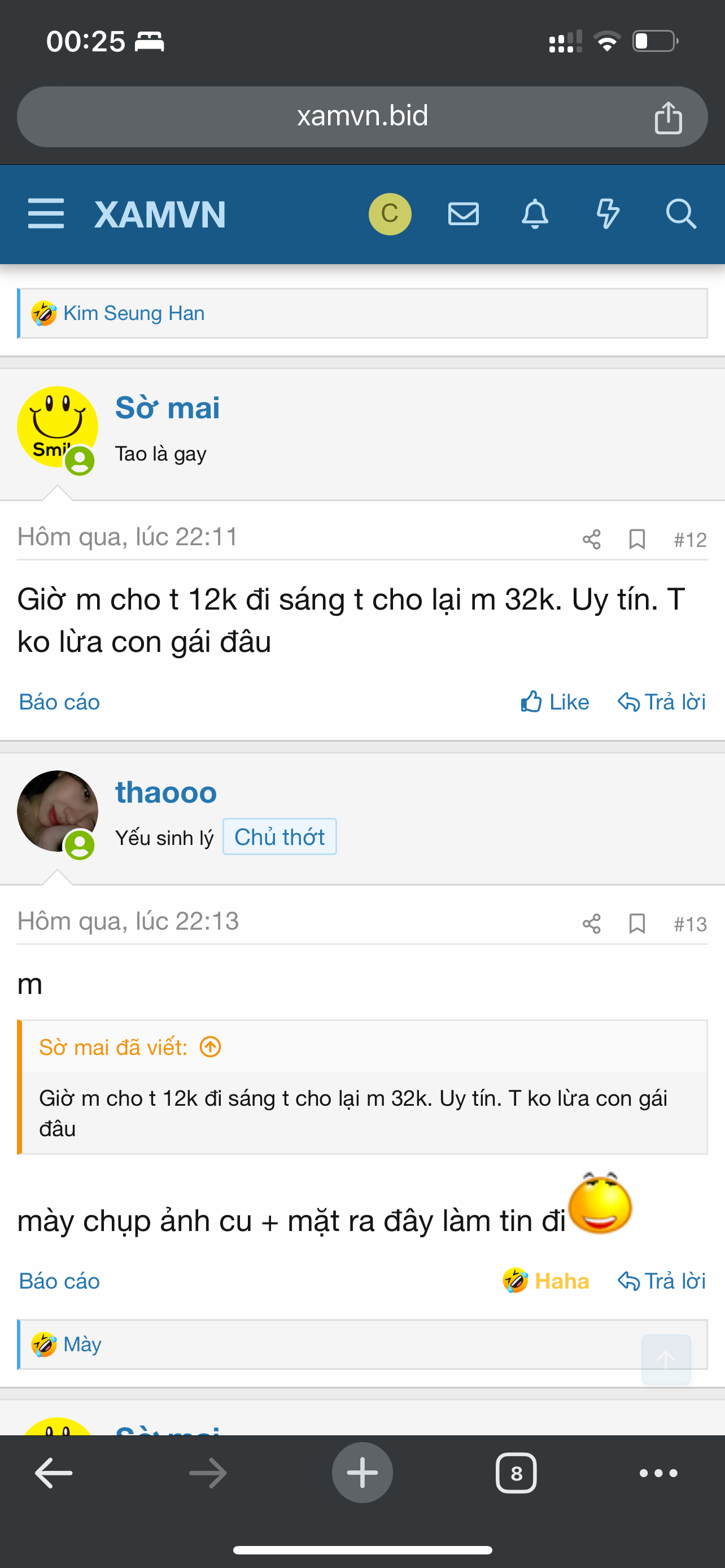Share post #12 via share icon

[x=591, y=539]
